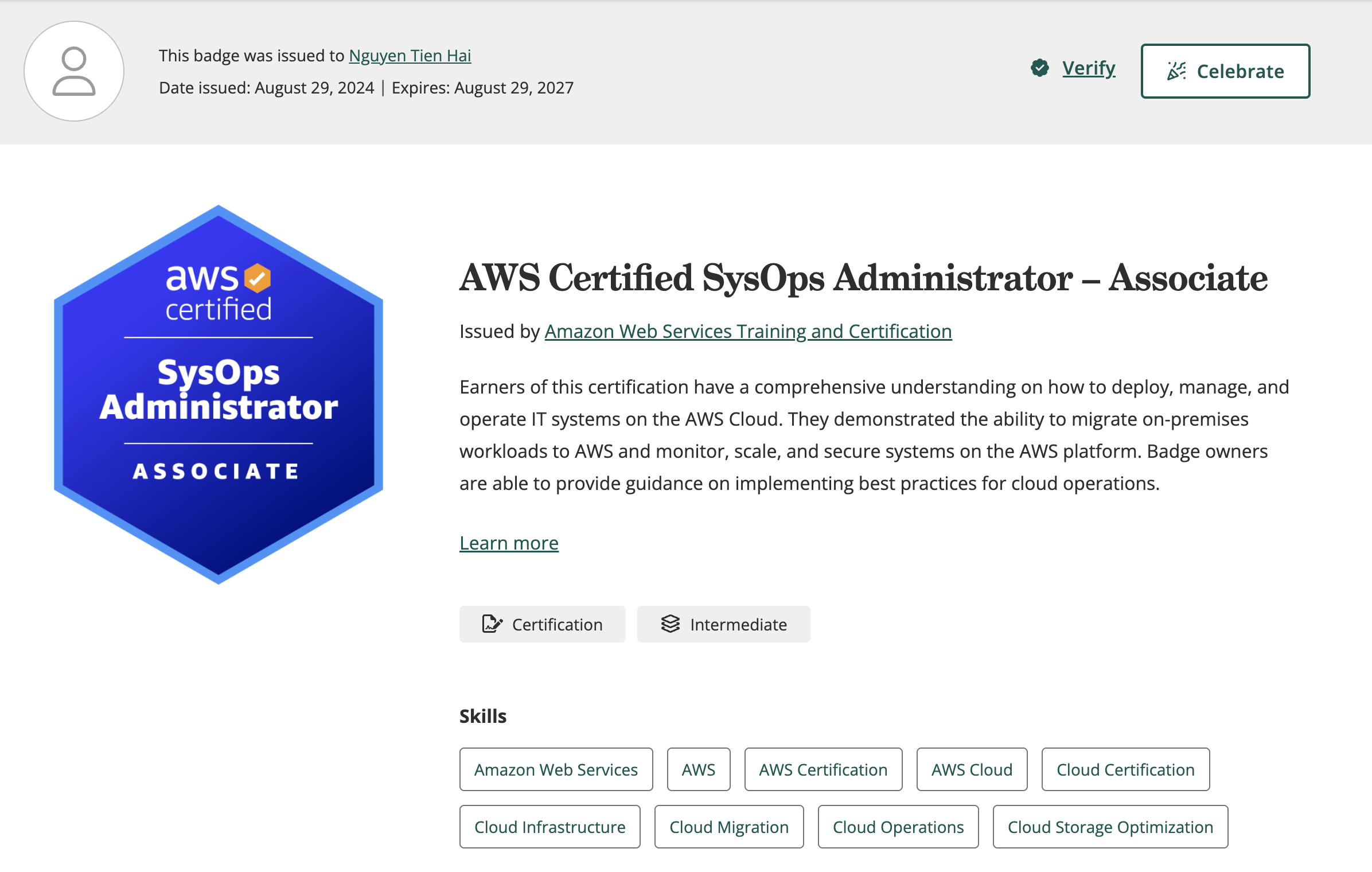Open the AWS Certification skill tag
The height and width of the screenshot is (872, 1372).
coord(823,770)
